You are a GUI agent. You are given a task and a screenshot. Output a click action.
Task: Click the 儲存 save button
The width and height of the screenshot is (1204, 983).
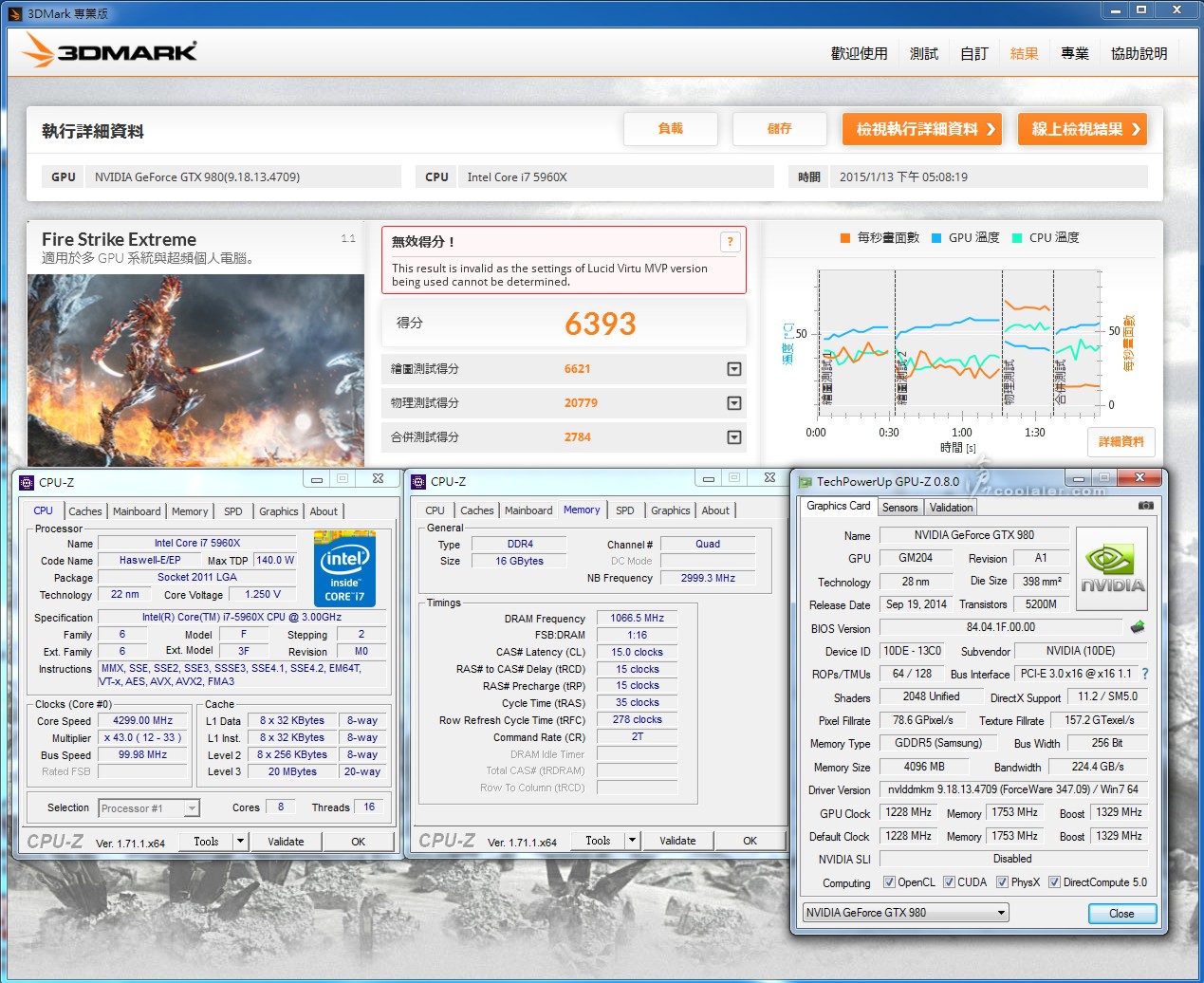(x=780, y=129)
